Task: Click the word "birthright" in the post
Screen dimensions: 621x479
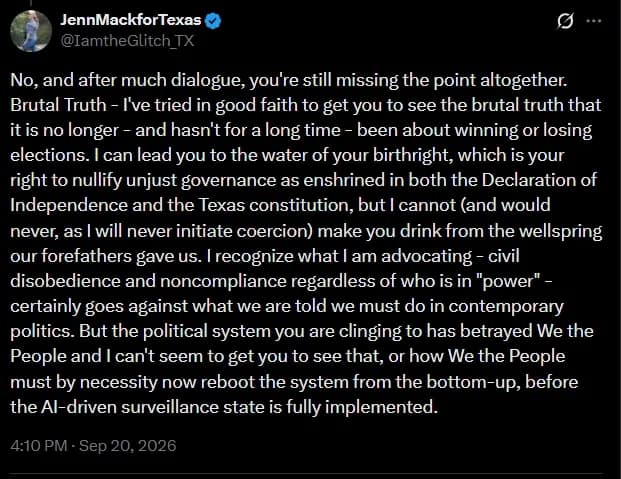Action: [413, 156]
